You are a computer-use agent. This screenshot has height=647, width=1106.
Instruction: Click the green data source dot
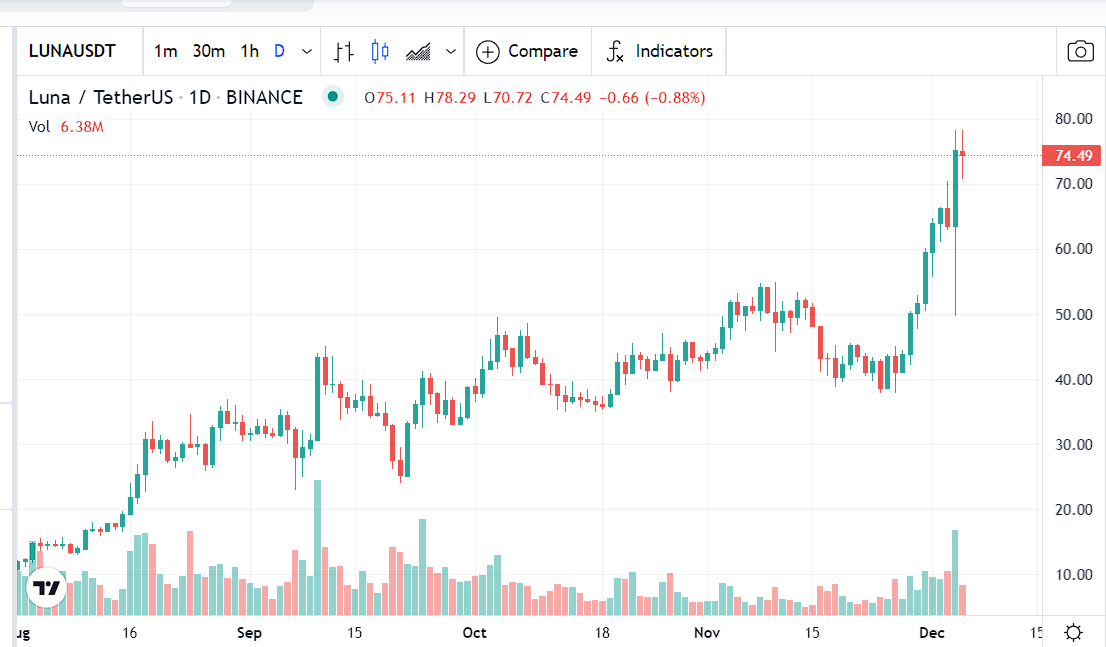(331, 97)
